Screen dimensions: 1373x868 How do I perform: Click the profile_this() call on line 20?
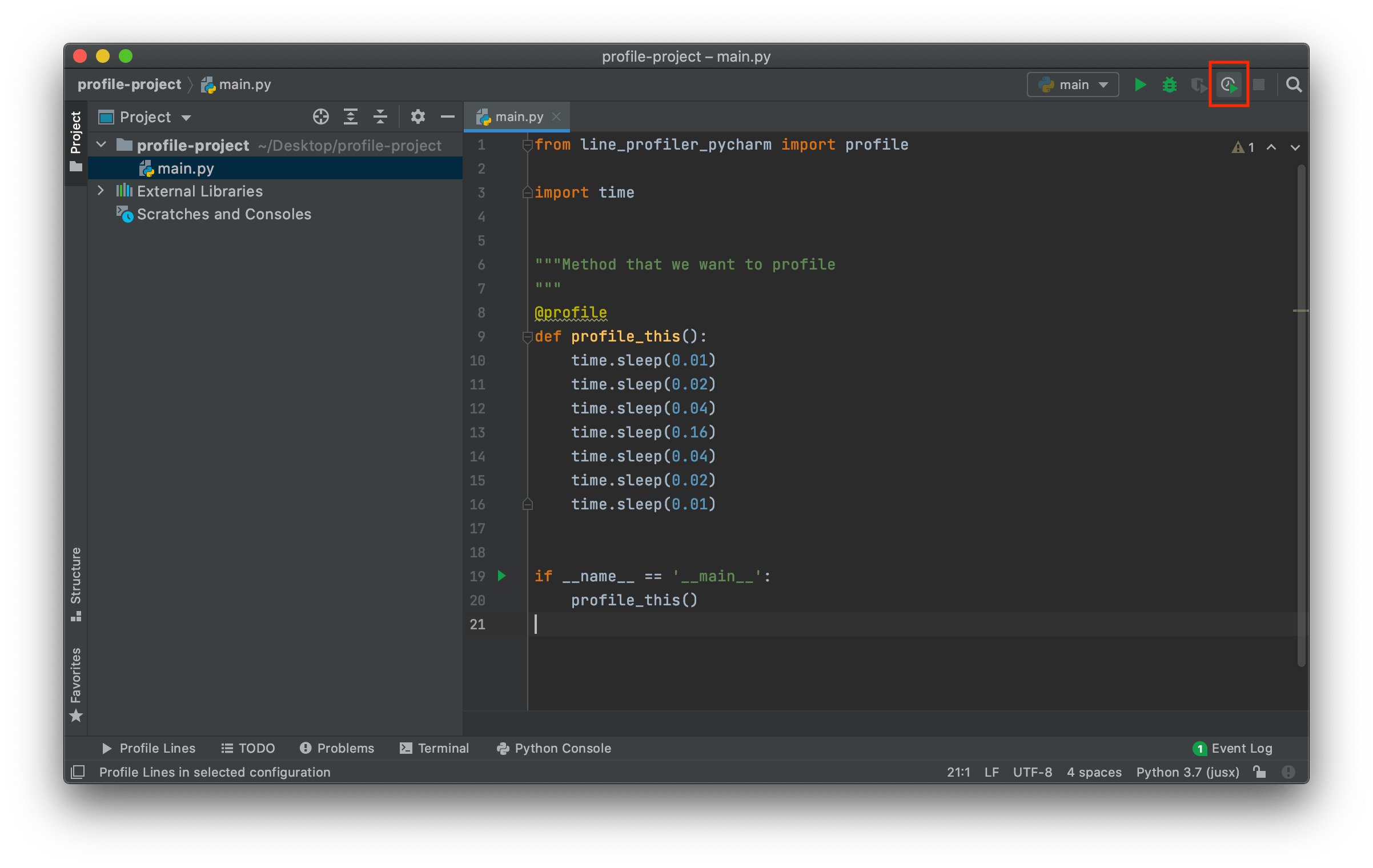[634, 600]
